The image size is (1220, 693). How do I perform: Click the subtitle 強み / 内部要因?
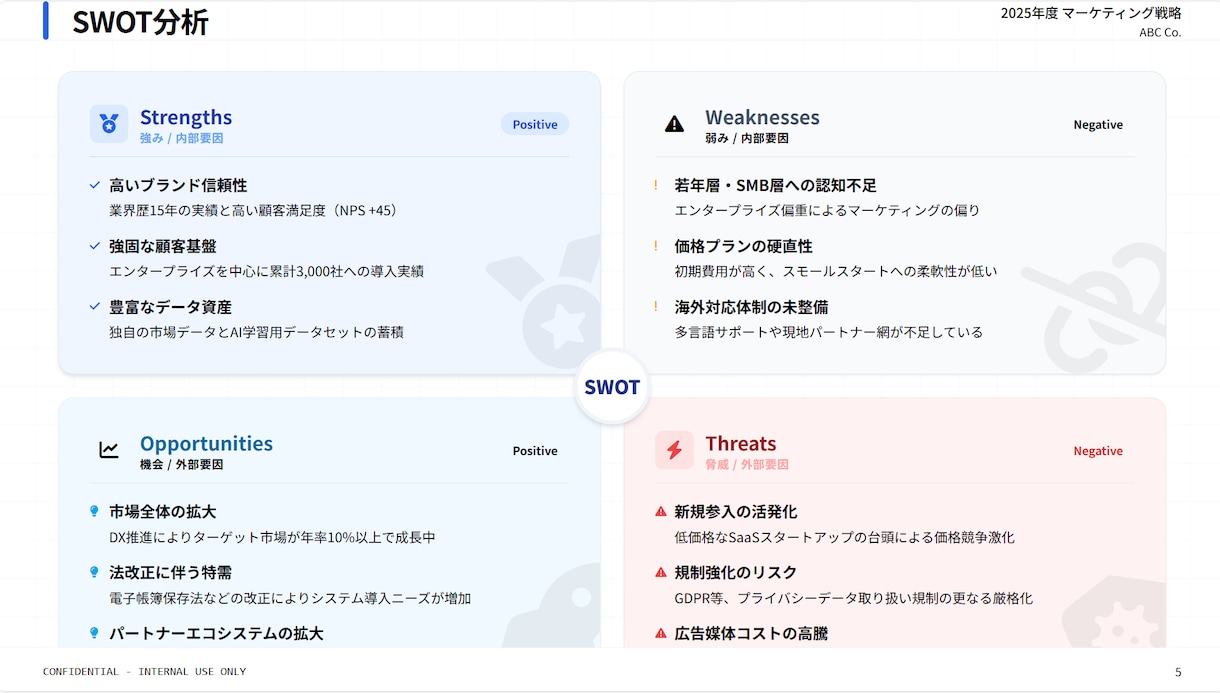tap(181, 138)
